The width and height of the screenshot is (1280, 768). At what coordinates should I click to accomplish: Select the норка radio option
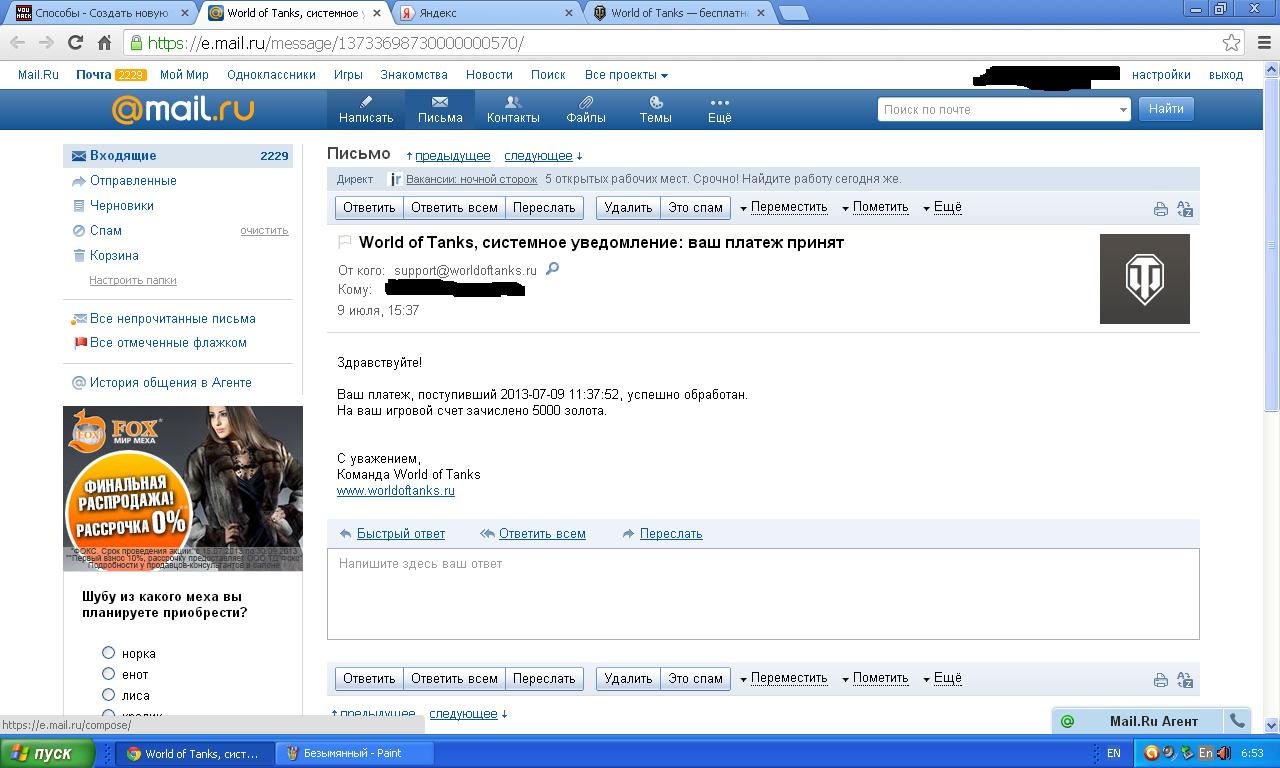pos(108,653)
